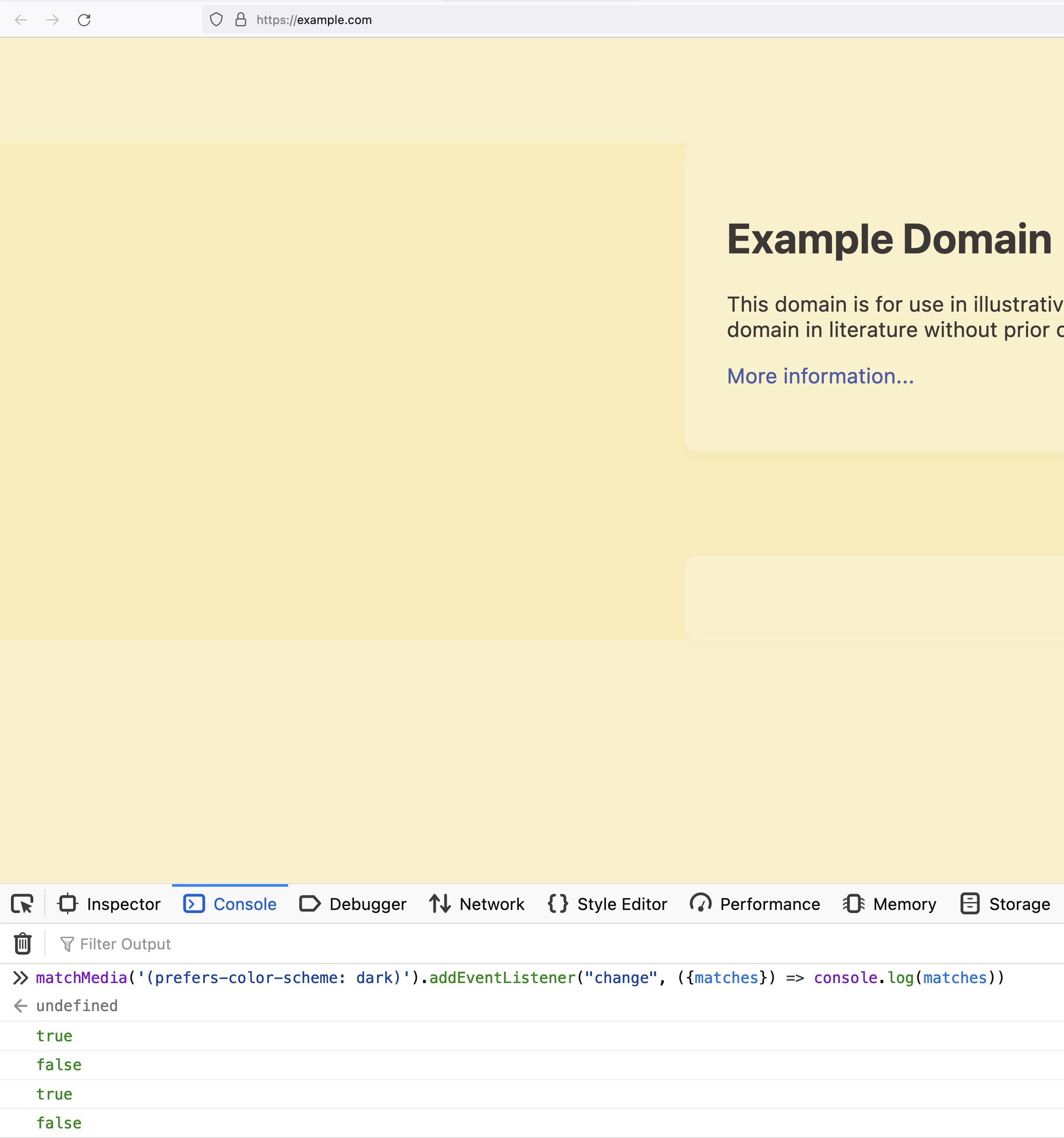Click the filter funnel icon in console toolbar

pos(67,944)
